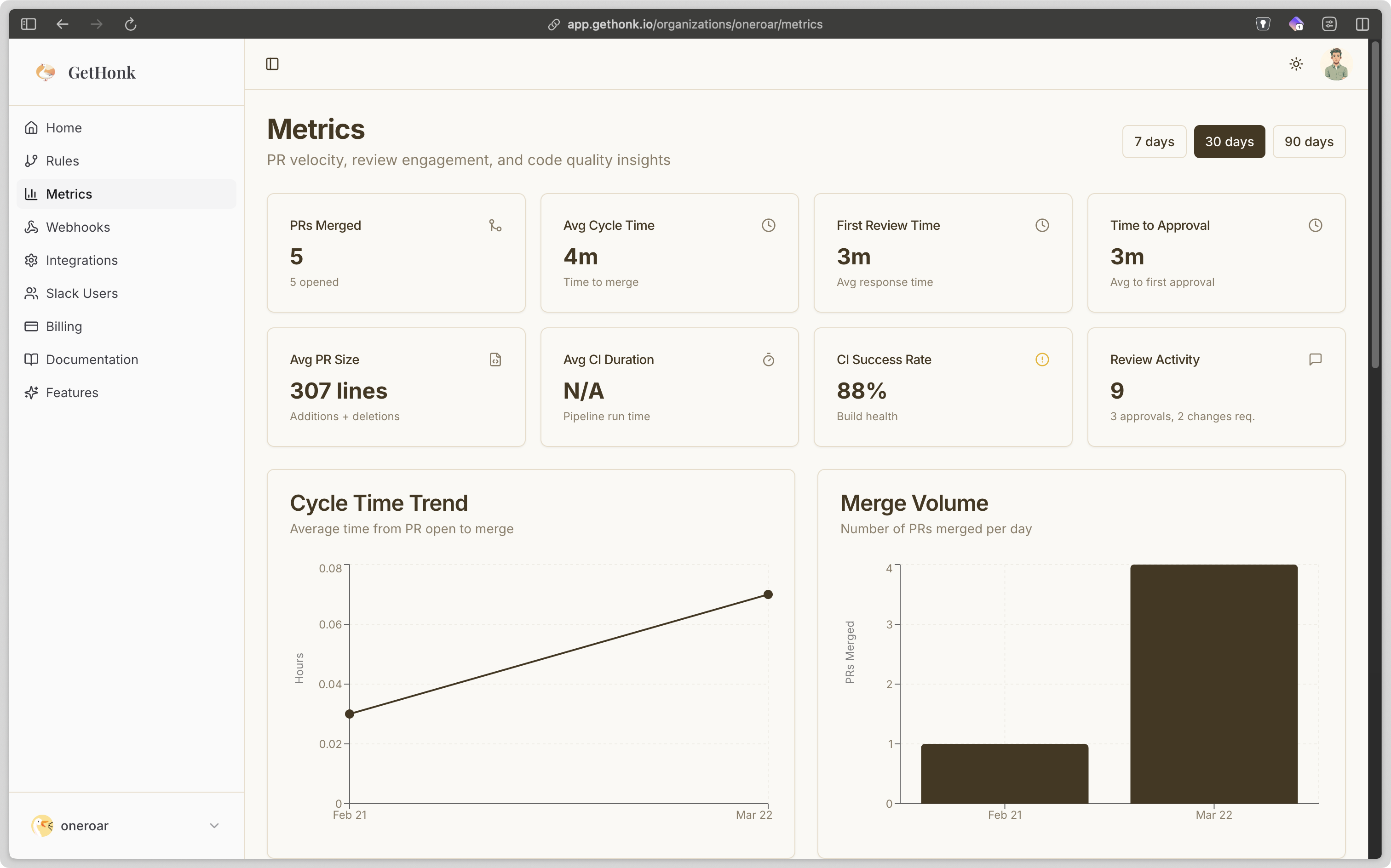This screenshot has width=1391, height=868.
Task: Go back with the browser back arrow
Action: coord(63,24)
